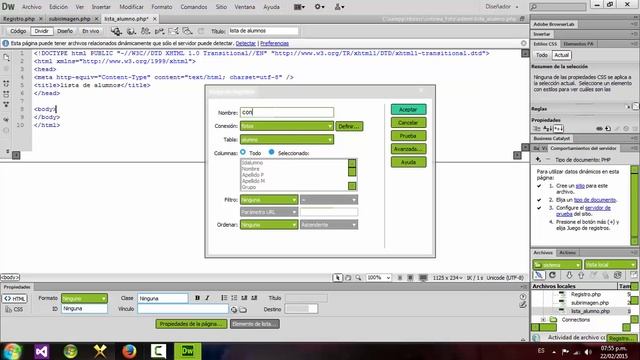Open the site management icon in menu bar
Screen dimensions: 640x360
click(339, 7)
